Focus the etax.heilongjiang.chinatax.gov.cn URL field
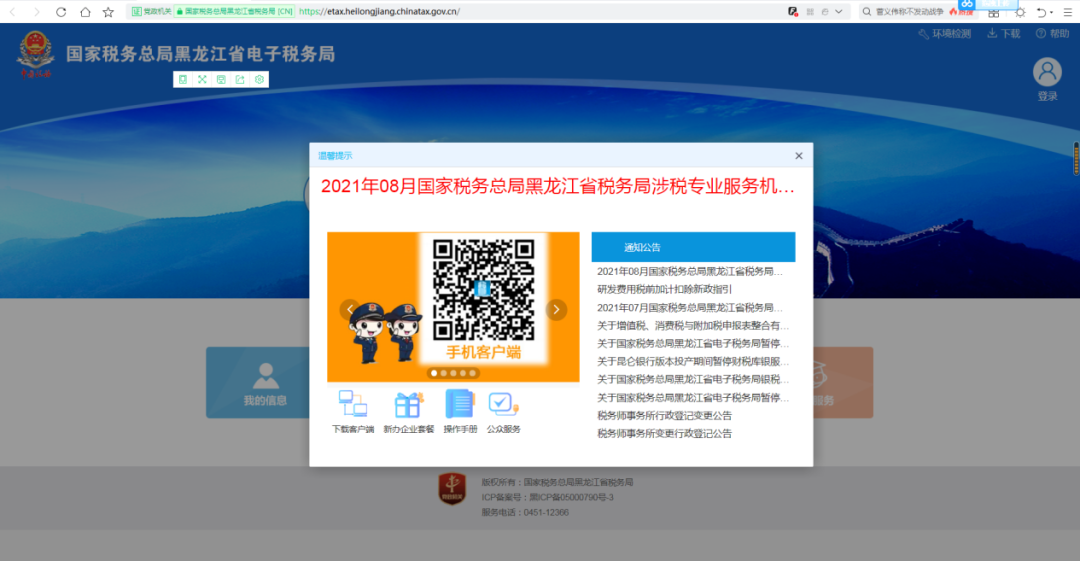Screen dimensions: 1080x561 tap(380, 11)
